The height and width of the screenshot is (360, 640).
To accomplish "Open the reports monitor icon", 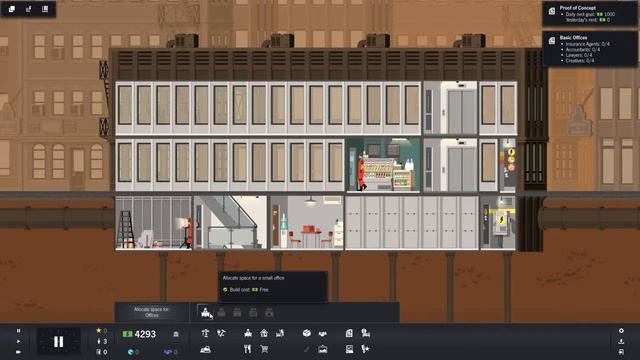I will click(349, 349).
